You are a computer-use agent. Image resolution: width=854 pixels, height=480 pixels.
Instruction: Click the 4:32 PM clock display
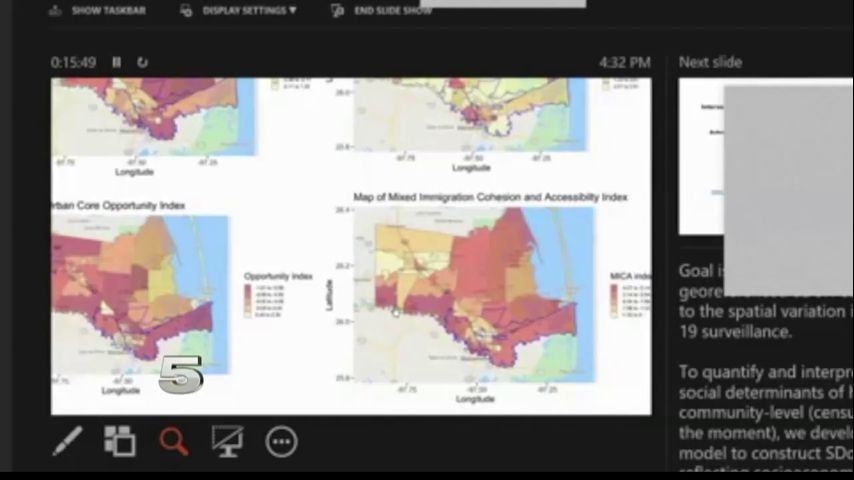click(624, 62)
